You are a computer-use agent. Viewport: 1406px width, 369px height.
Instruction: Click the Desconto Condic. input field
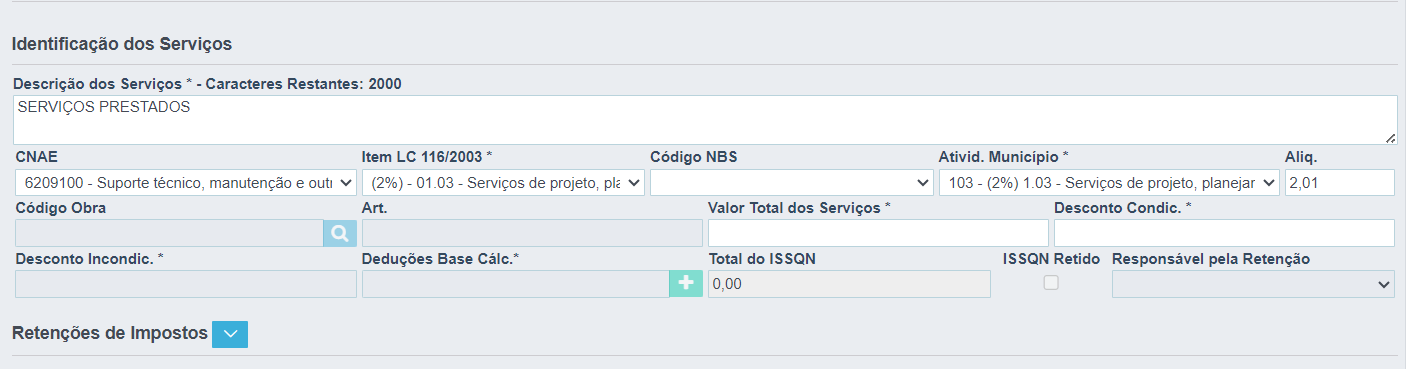(x=1224, y=233)
